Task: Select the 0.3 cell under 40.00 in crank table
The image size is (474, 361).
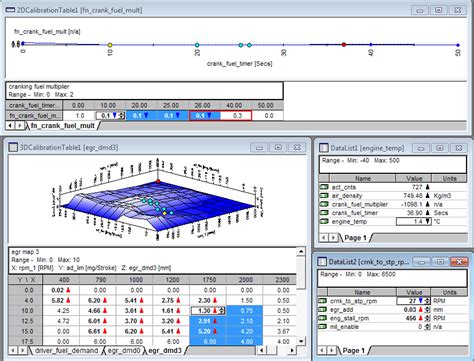Action: click(x=236, y=116)
